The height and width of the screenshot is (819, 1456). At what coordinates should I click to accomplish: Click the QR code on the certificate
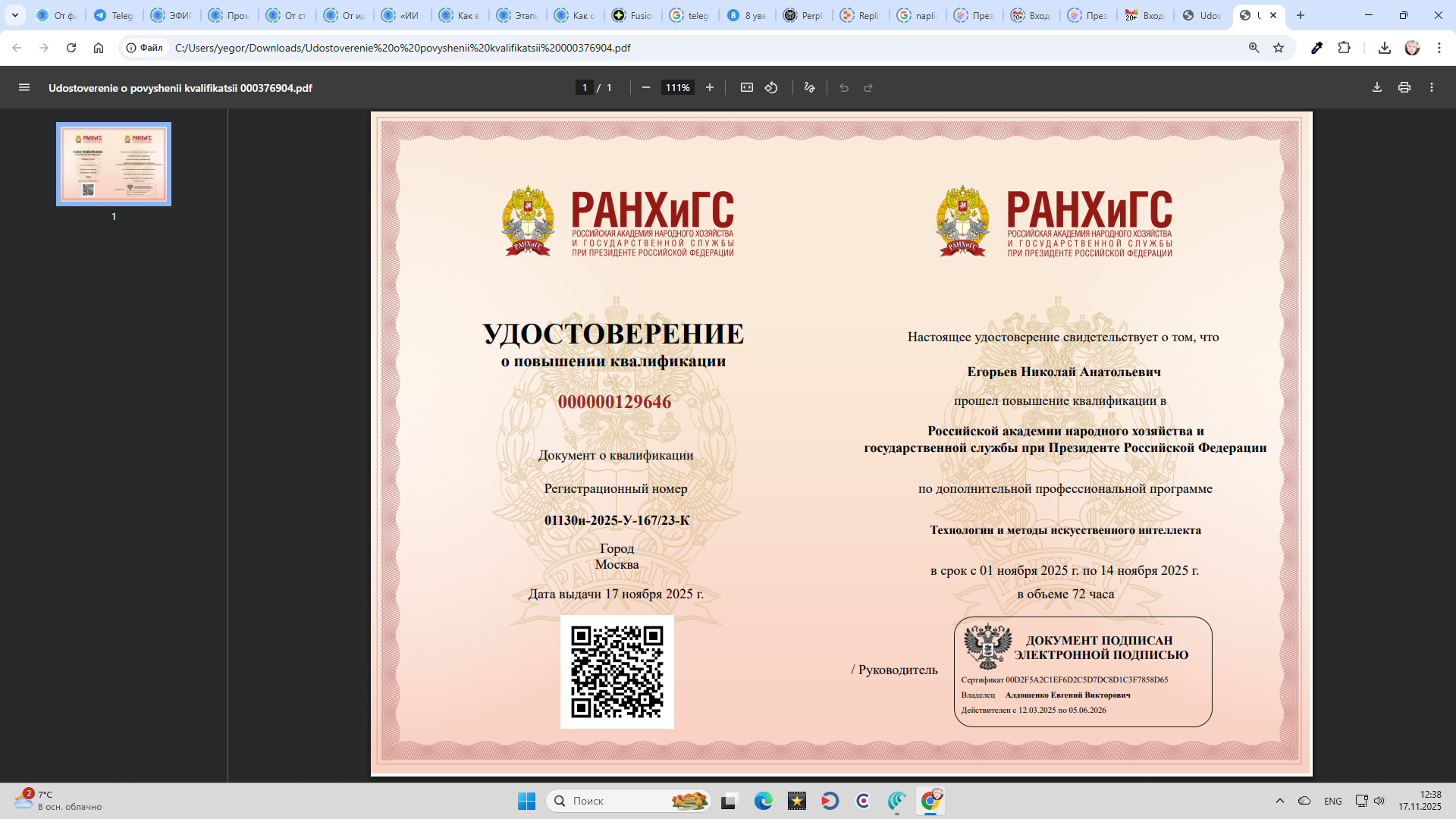point(617,672)
